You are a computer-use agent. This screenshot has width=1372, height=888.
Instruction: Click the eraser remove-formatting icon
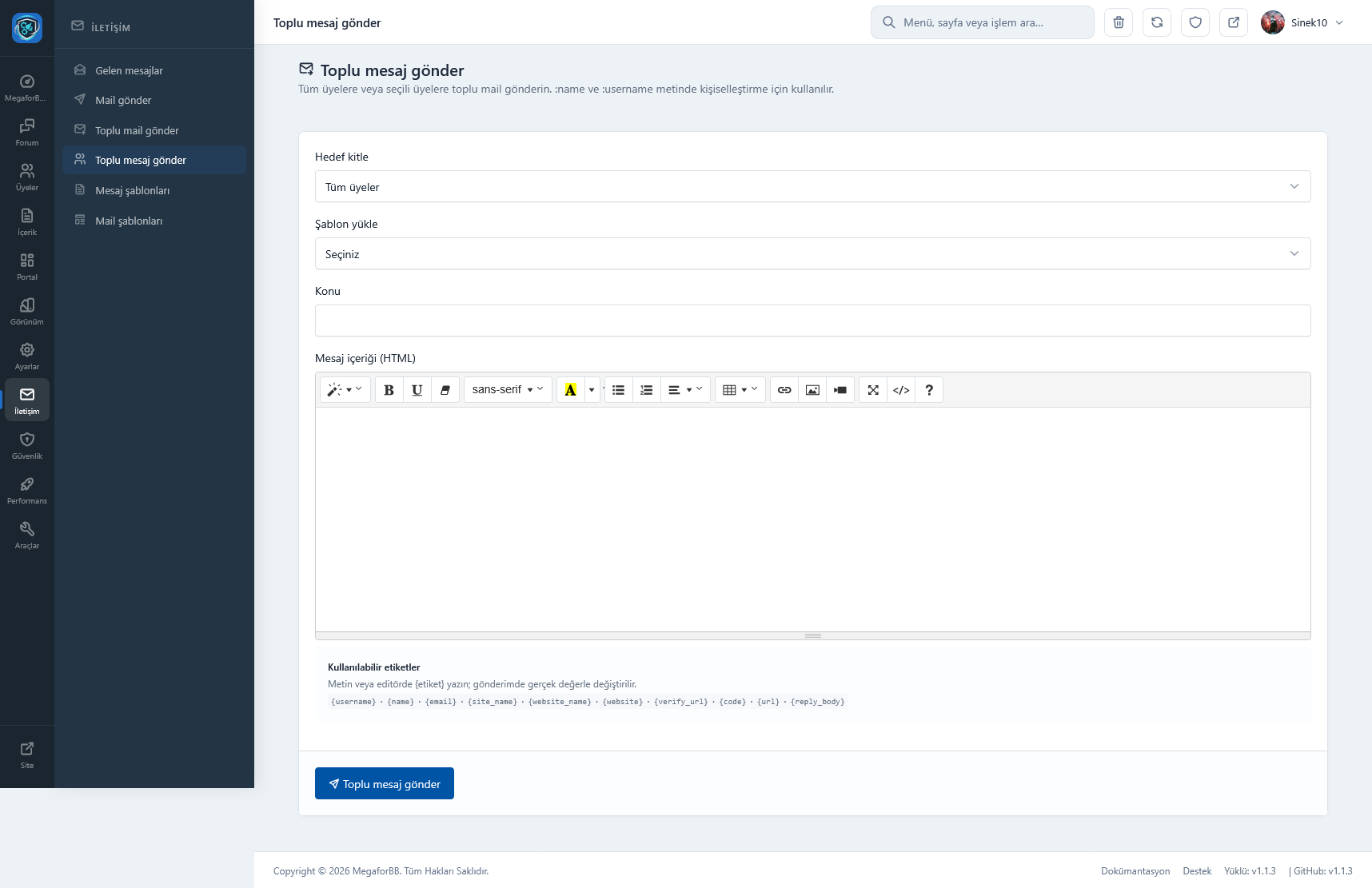click(x=445, y=390)
